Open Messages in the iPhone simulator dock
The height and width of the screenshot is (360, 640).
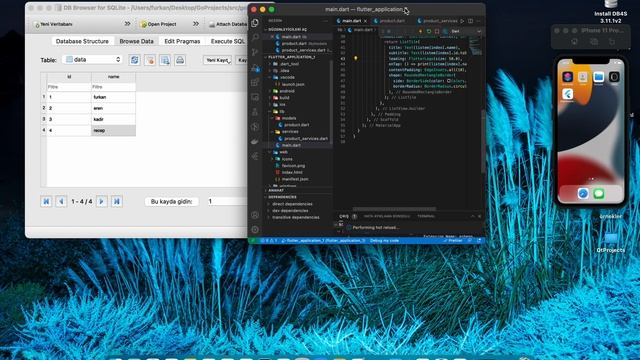coord(599,193)
